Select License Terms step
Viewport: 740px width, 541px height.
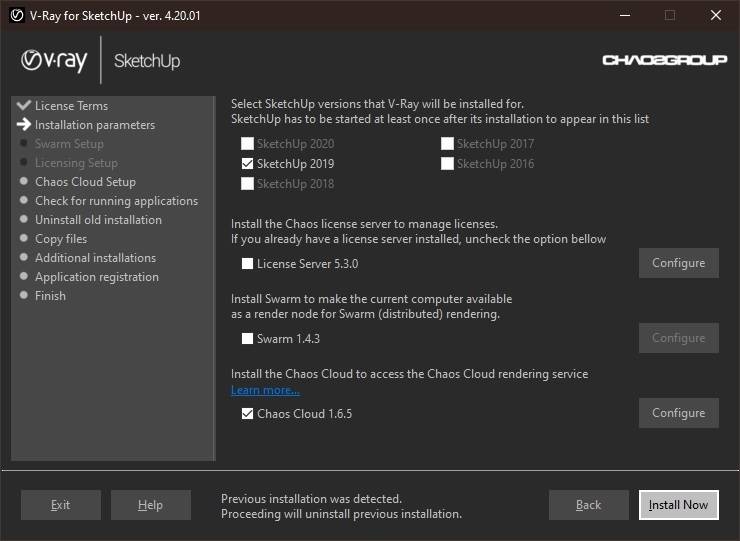(x=71, y=106)
